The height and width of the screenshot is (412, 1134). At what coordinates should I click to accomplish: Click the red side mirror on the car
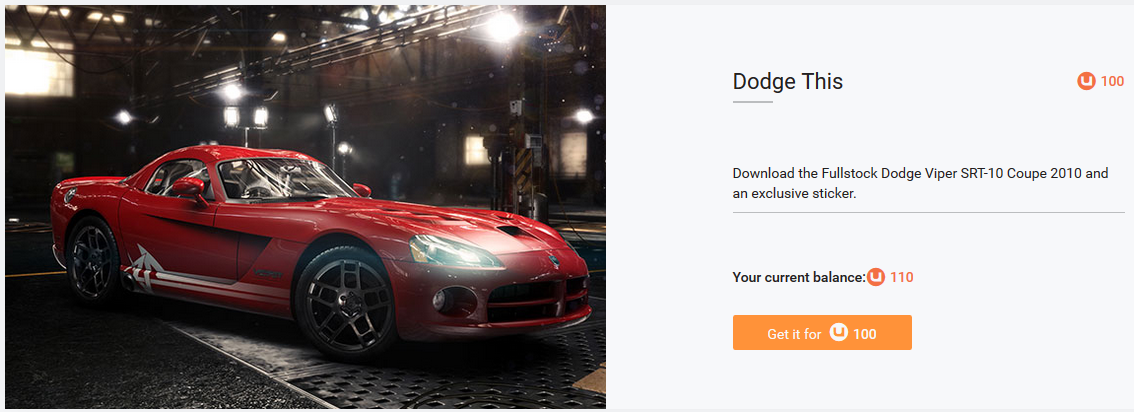point(189,190)
